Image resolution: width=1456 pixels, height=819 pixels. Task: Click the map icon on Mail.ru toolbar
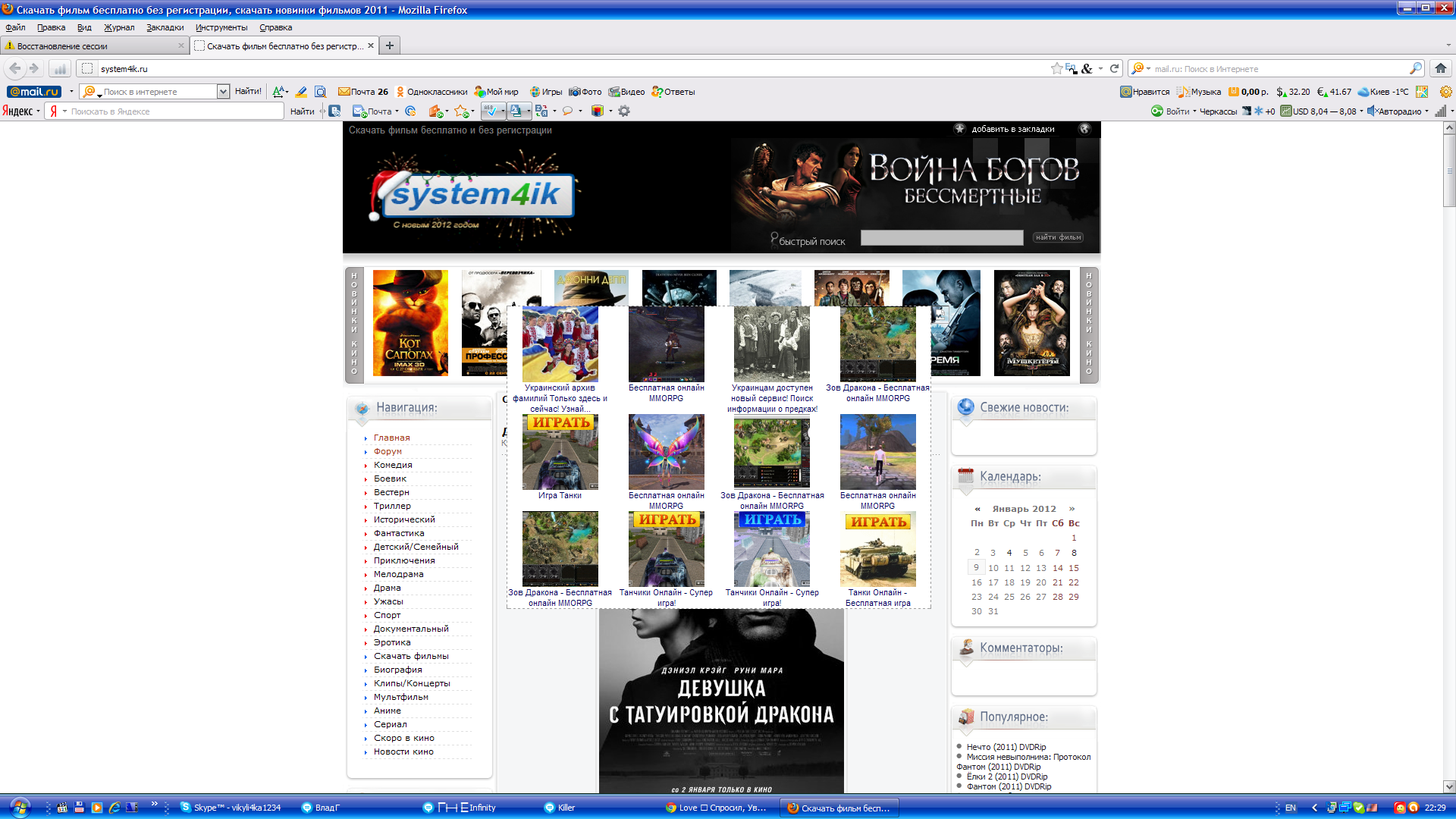coord(1422,92)
